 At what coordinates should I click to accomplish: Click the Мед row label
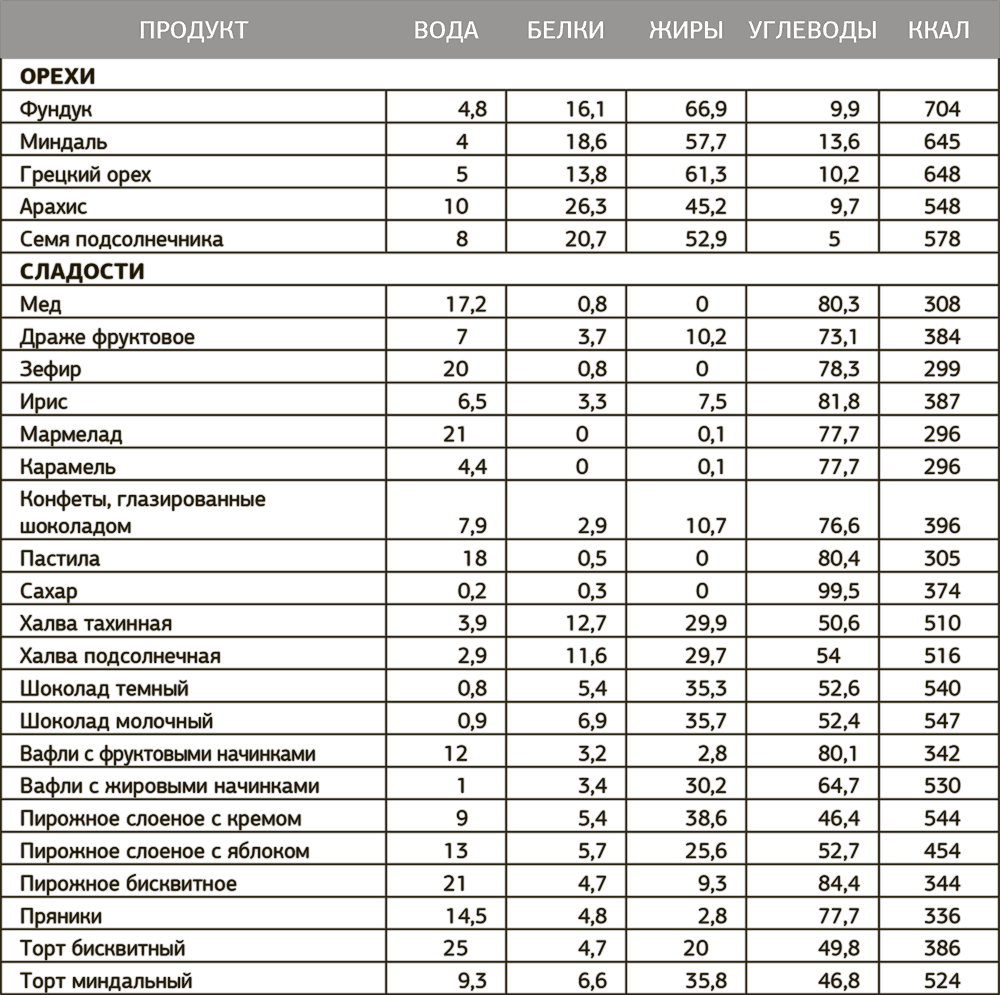[40, 304]
